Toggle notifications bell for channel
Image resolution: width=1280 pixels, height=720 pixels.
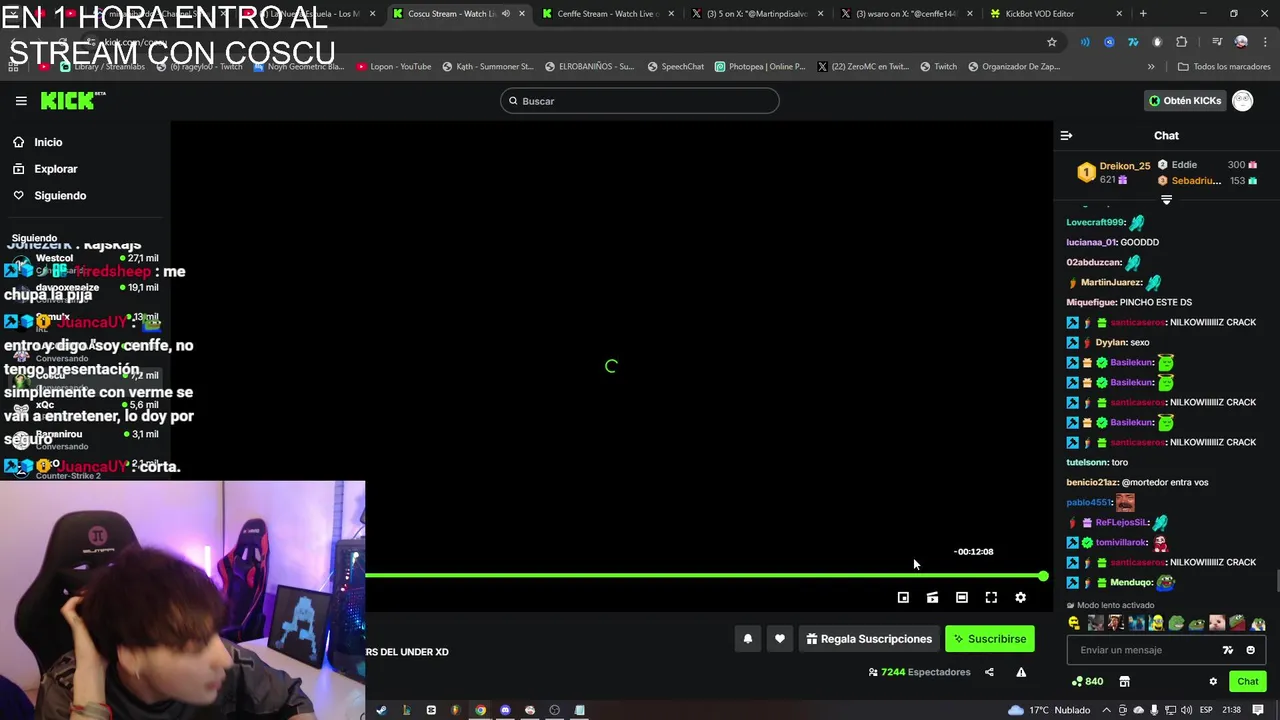[748, 639]
